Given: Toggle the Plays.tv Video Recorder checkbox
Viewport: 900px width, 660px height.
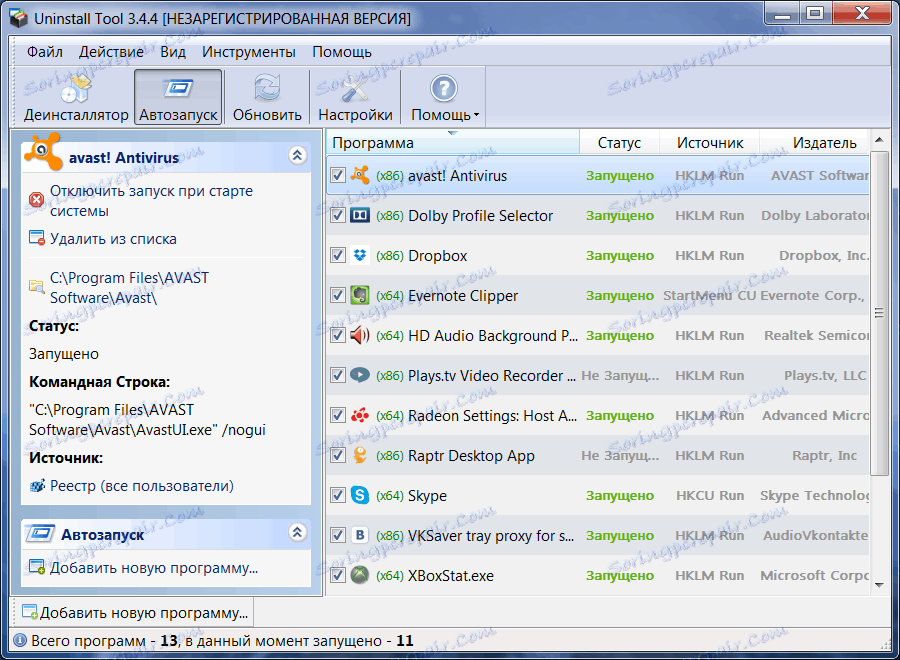Looking at the screenshot, I should (x=338, y=375).
